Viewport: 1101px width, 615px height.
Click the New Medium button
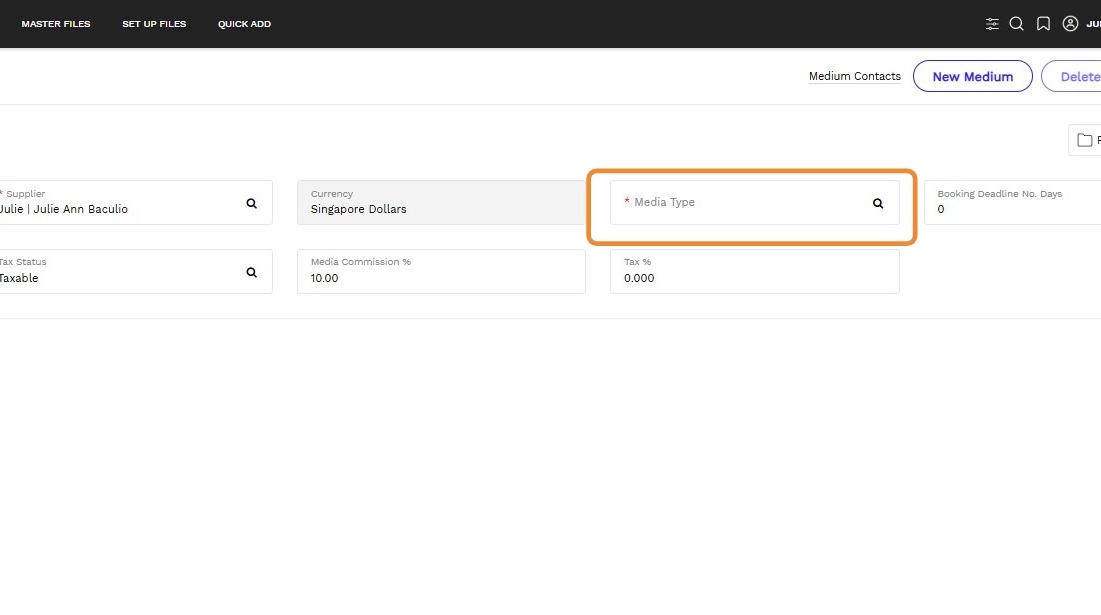[x=972, y=77]
